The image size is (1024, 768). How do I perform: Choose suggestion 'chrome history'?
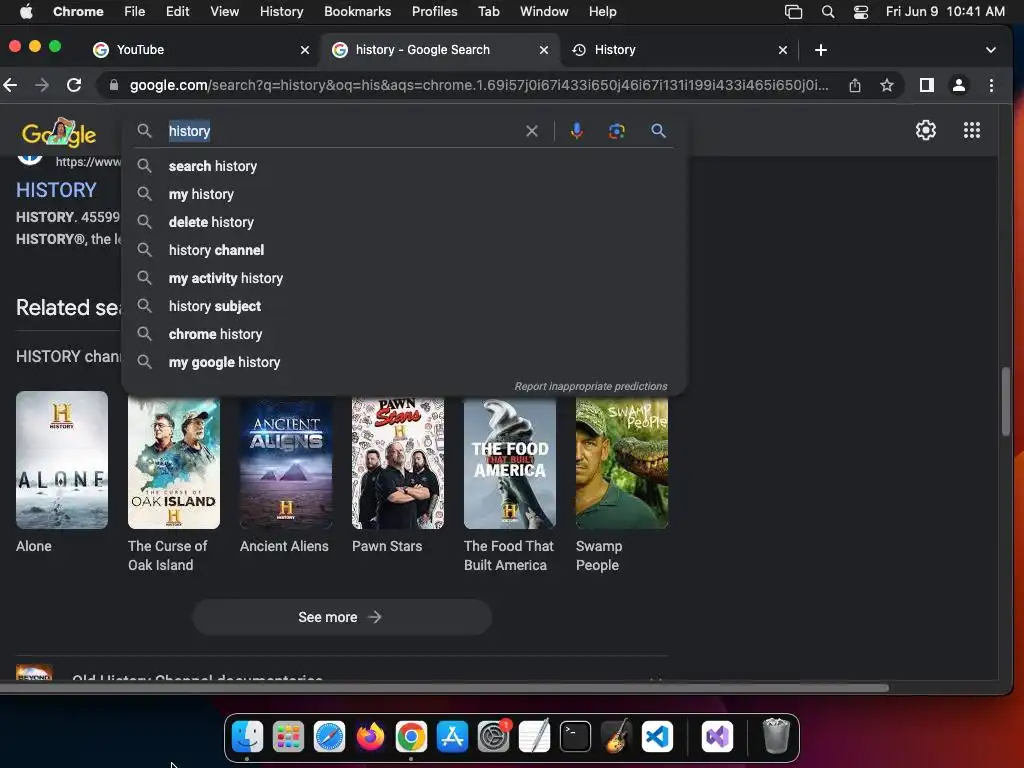click(x=404, y=334)
